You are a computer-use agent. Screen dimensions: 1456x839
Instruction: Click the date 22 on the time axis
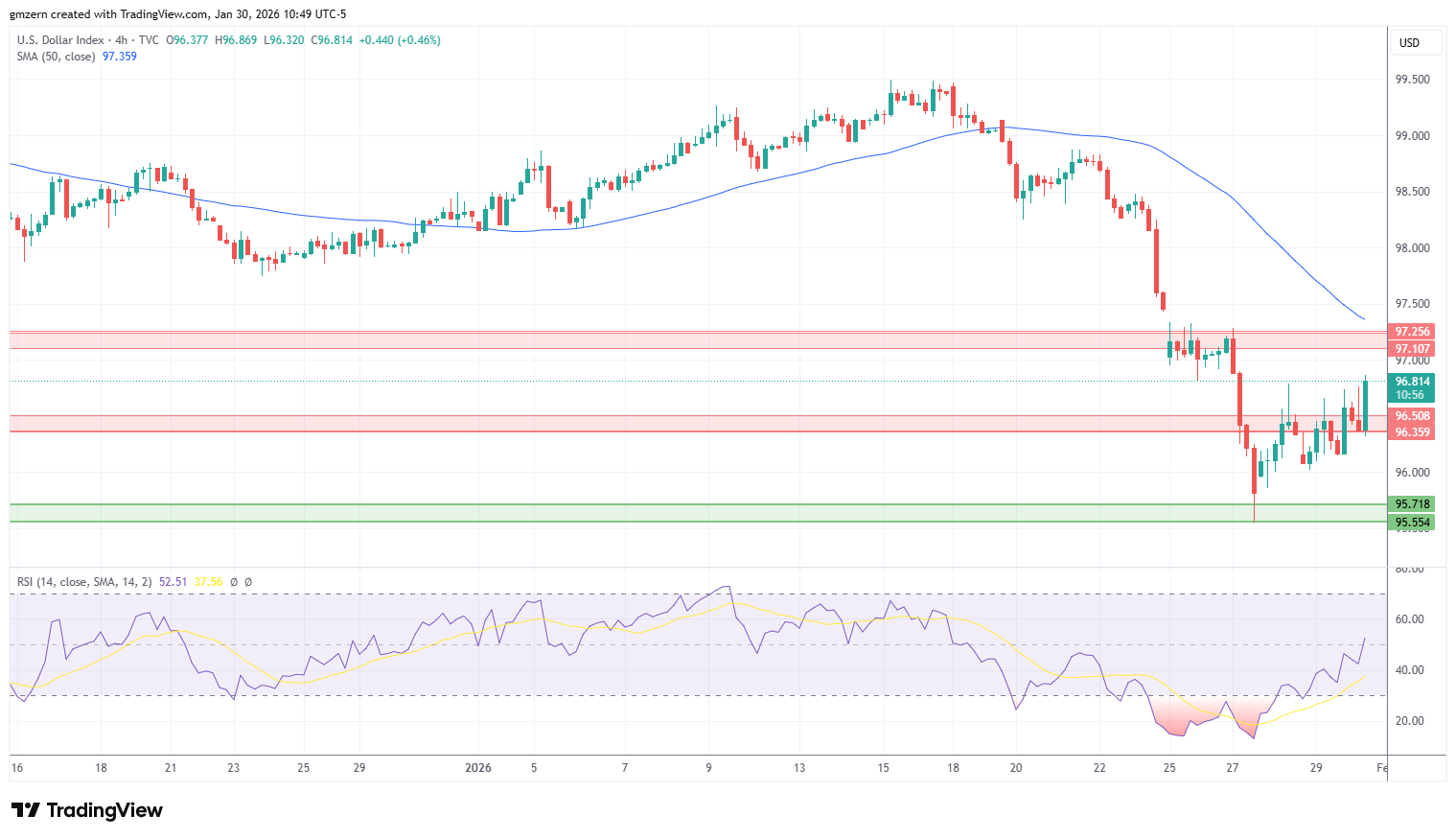[1099, 768]
